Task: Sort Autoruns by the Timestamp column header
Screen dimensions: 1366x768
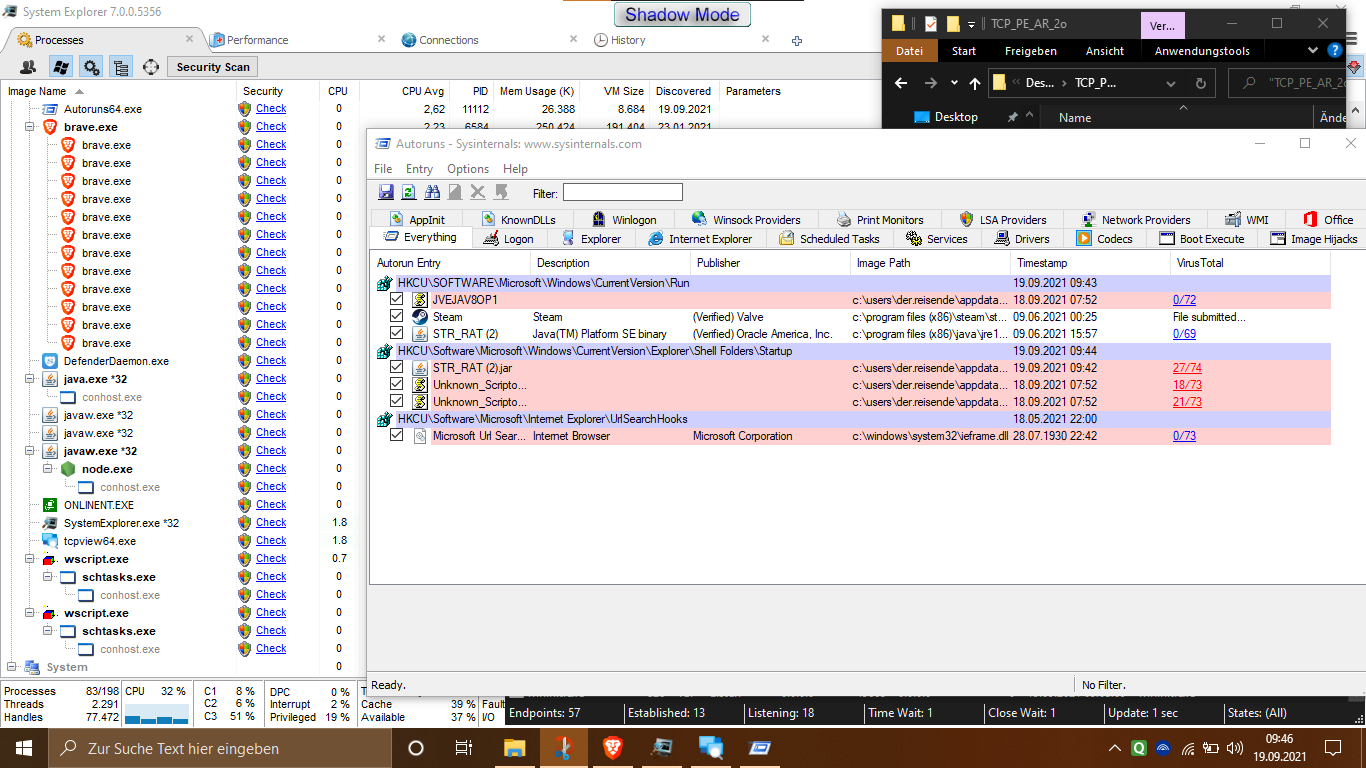Action: click(x=1090, y=263)
